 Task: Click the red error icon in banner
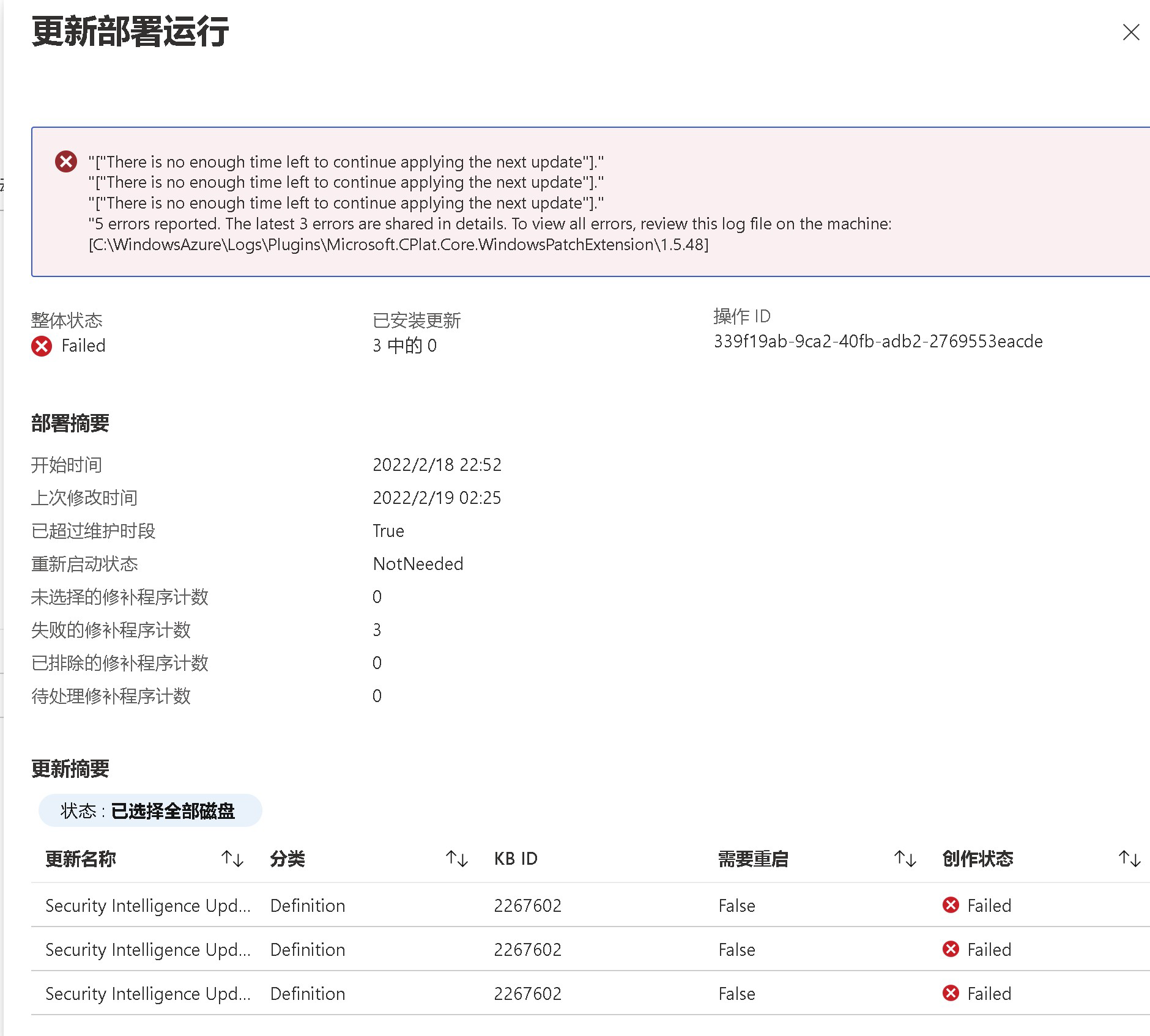click(x=66, y=162)
